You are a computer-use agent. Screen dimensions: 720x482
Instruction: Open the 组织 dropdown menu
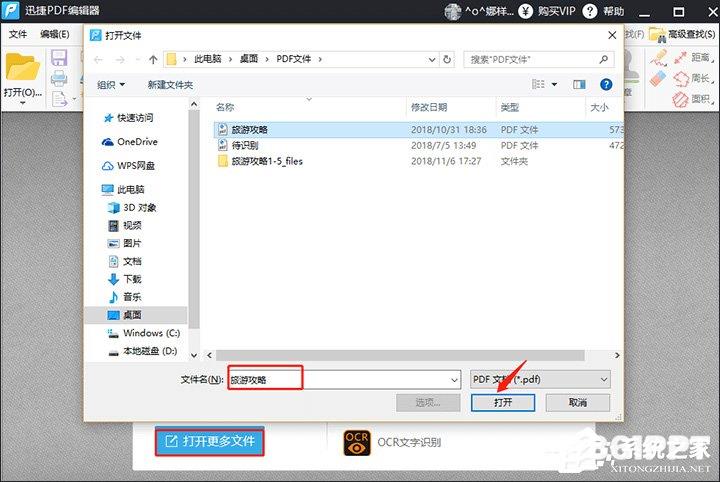111,85
